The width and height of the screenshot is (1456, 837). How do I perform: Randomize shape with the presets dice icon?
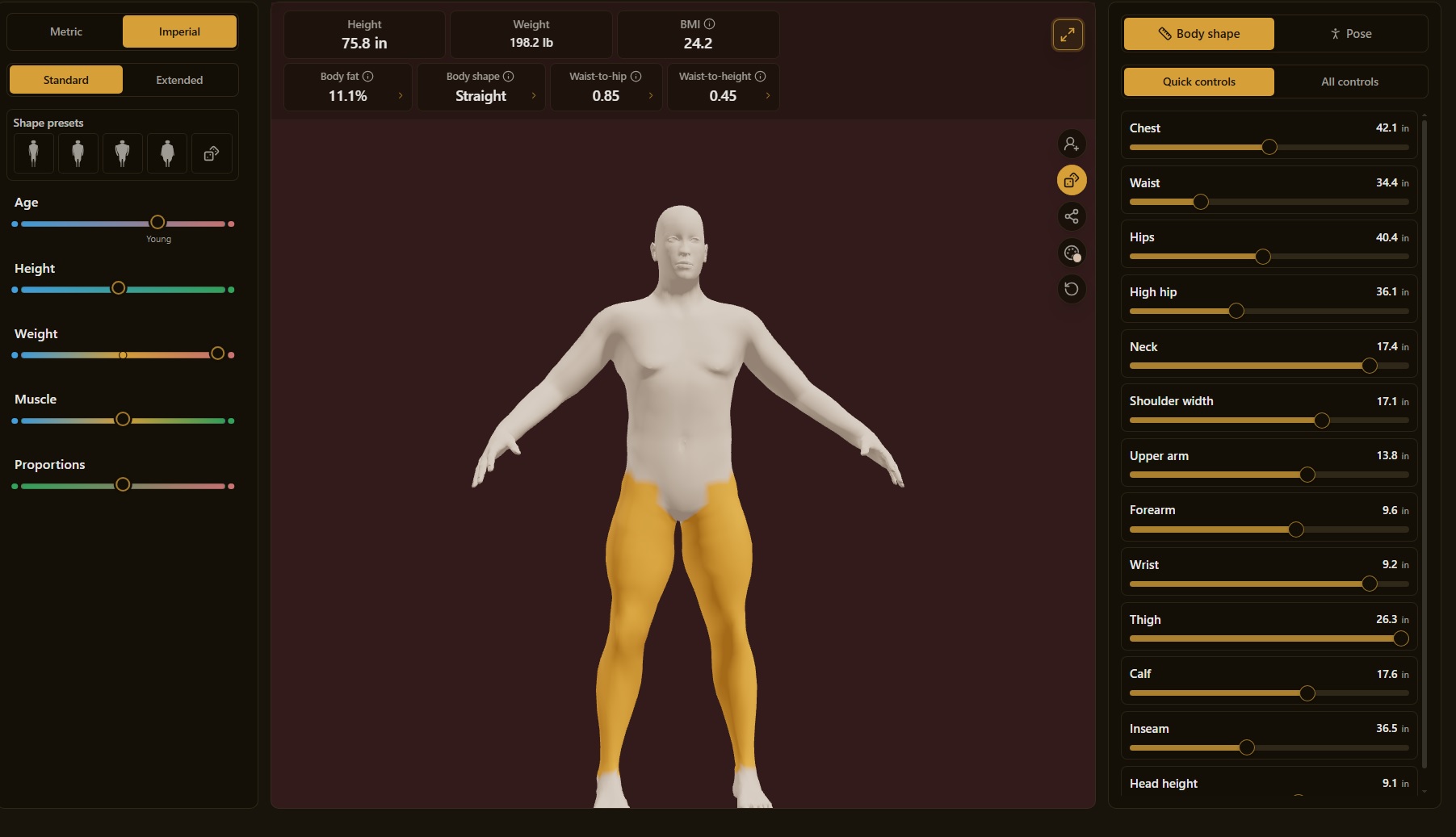(212, 153)
